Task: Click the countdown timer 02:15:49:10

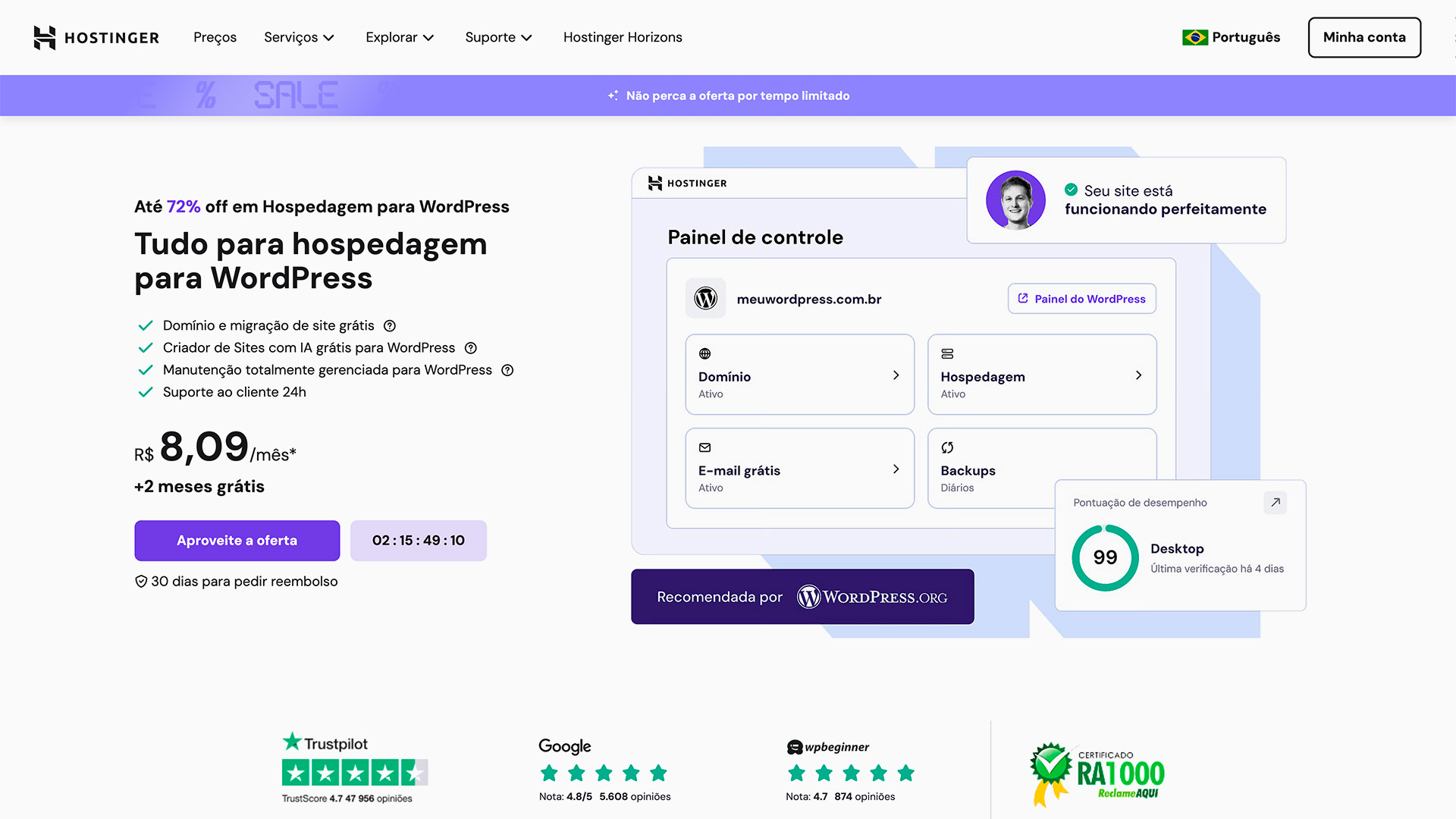Action: (x=419, y=541)
